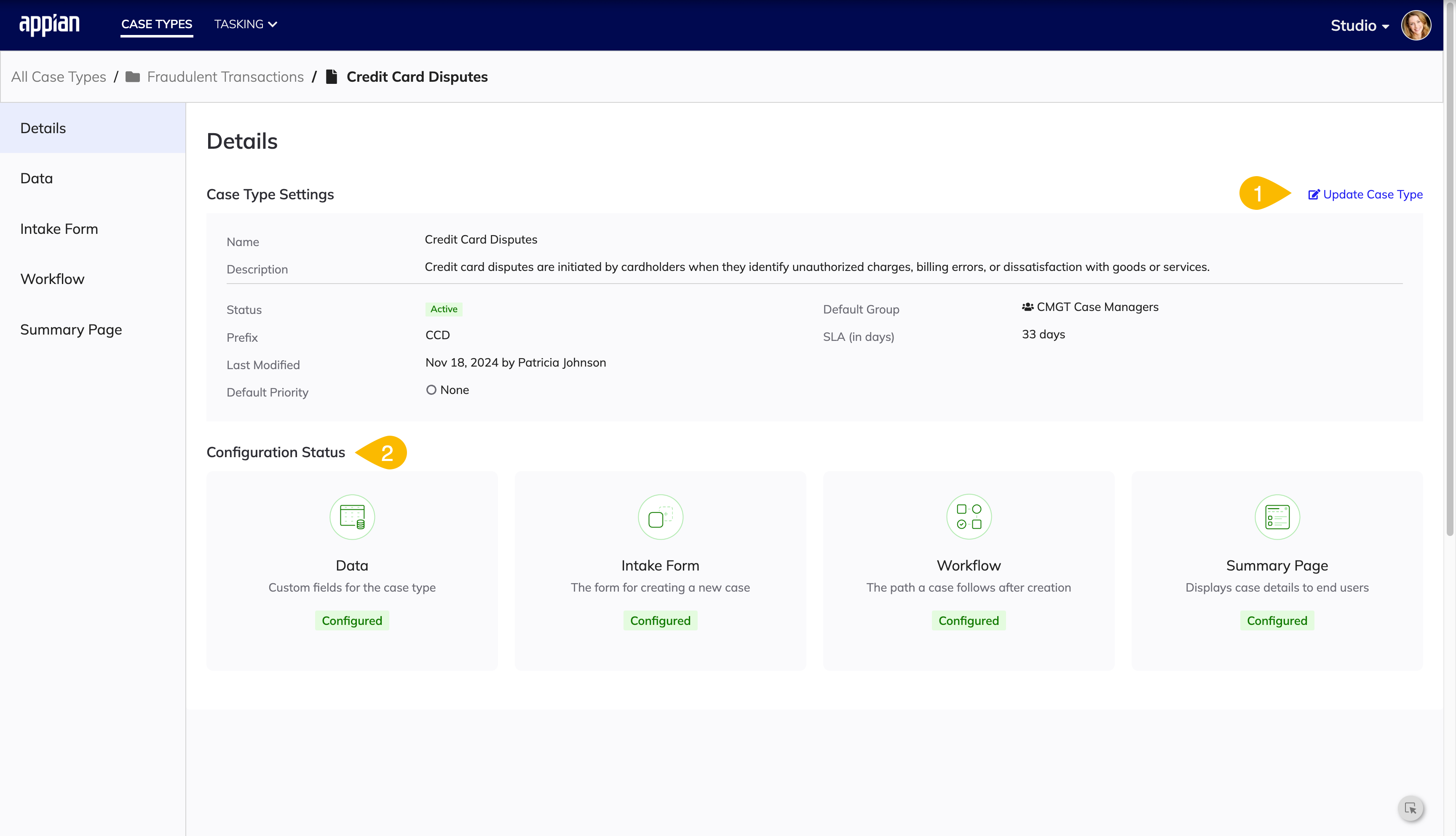This screenshot has height=836, width=1456.
Task: Click the Summary Page configuration icon
Action: coord(1277,516)
